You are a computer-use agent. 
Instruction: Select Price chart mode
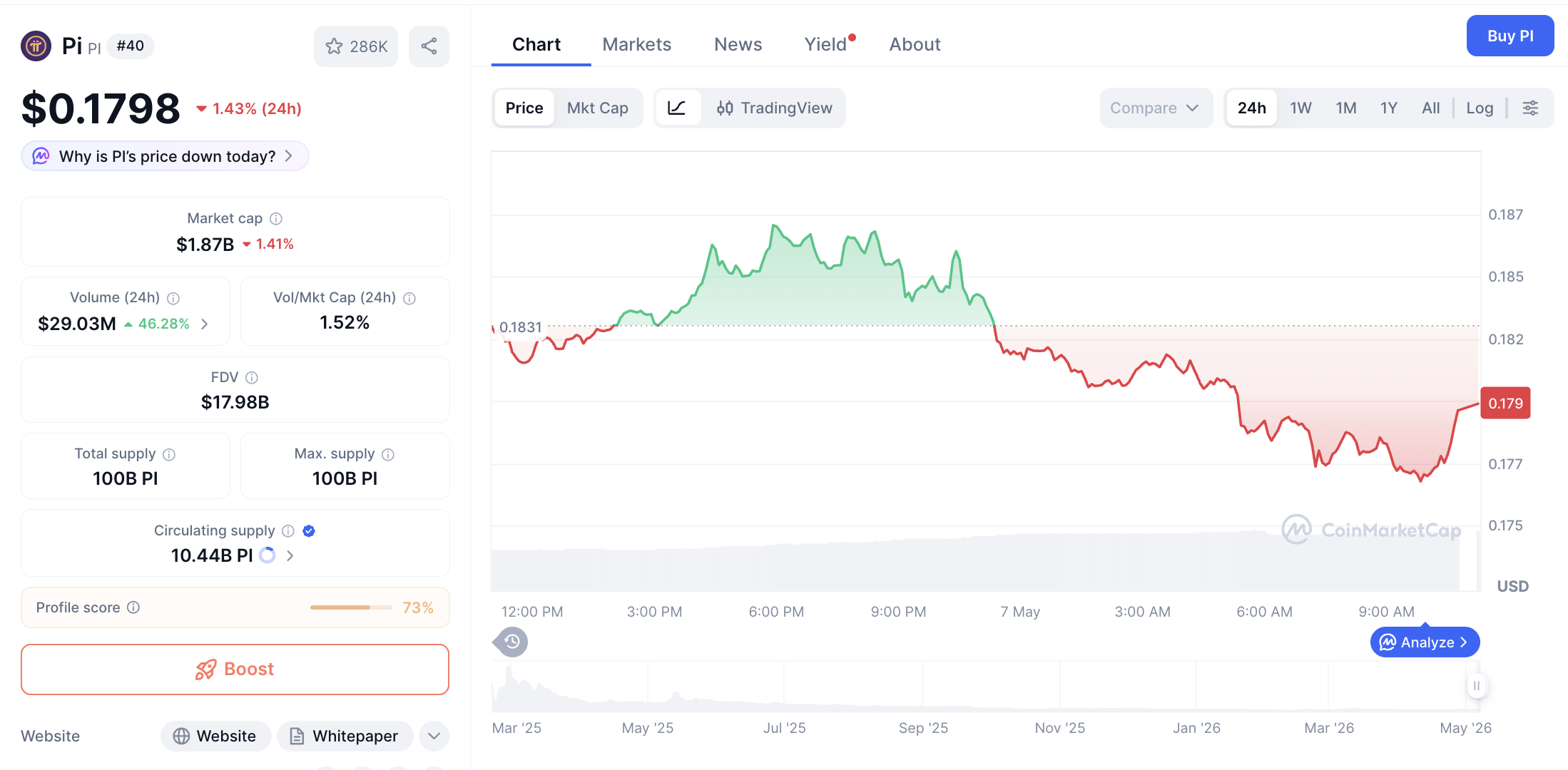[x=524, y=108]
